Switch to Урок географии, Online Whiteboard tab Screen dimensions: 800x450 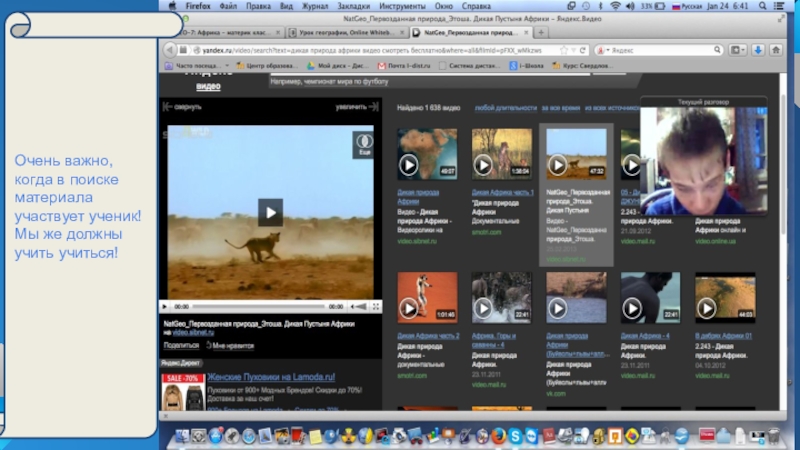click(347, 33)
